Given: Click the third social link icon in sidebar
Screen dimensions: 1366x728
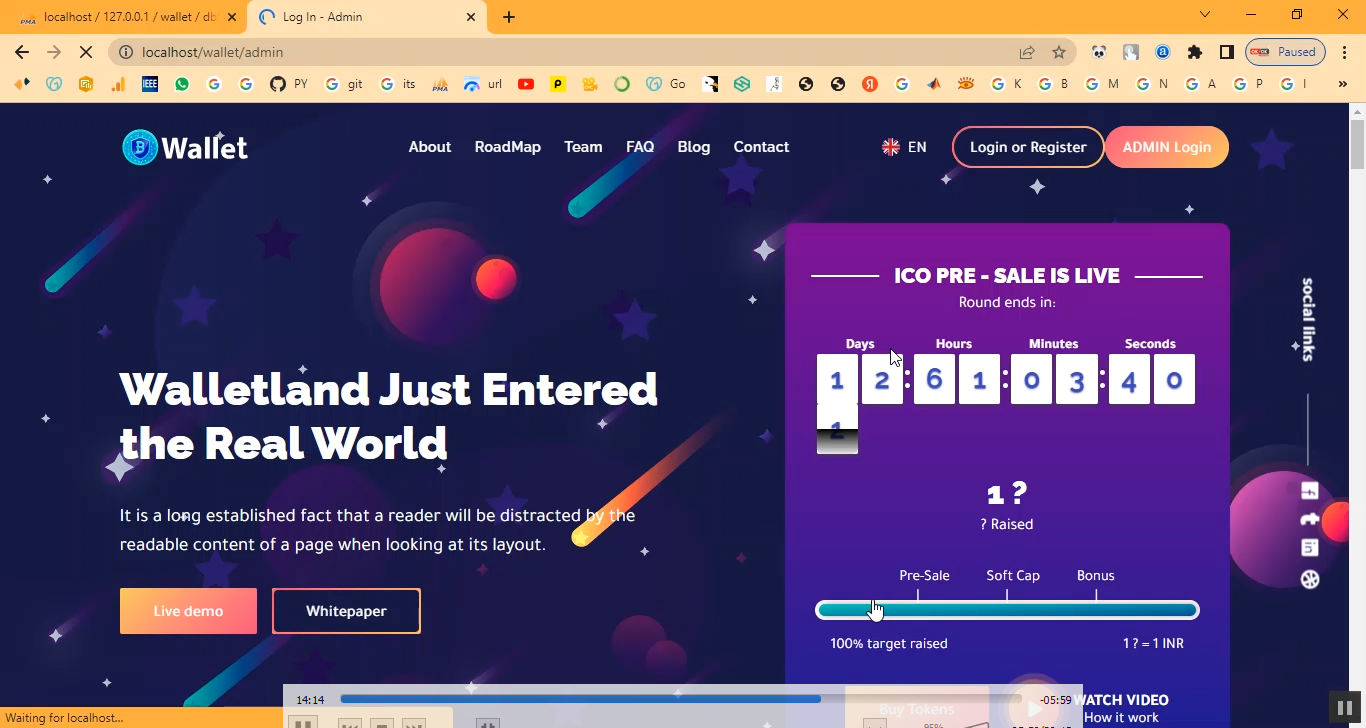Looking at the screenshot, I should [1310, 548].
